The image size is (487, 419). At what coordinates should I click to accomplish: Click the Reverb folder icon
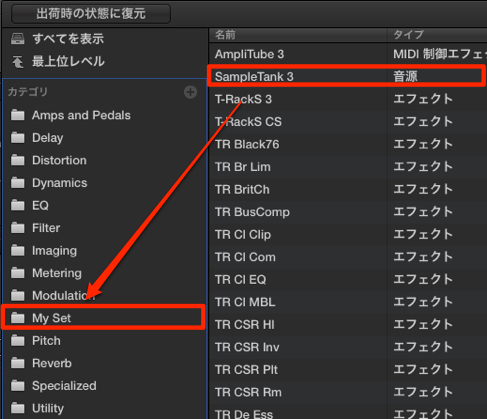[x=18, y=363]
